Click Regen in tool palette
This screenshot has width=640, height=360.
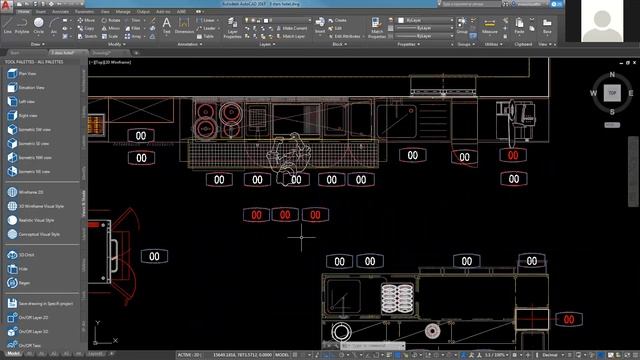[x=19, y=283]
